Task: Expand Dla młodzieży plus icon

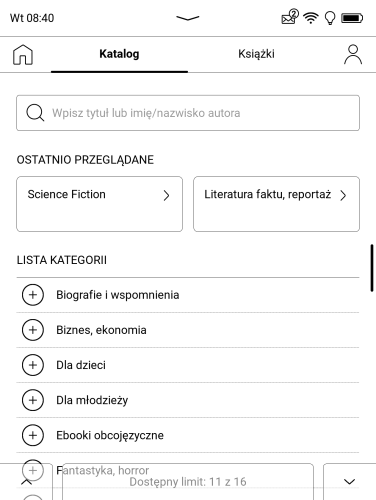Action: [x=33, y=400]
